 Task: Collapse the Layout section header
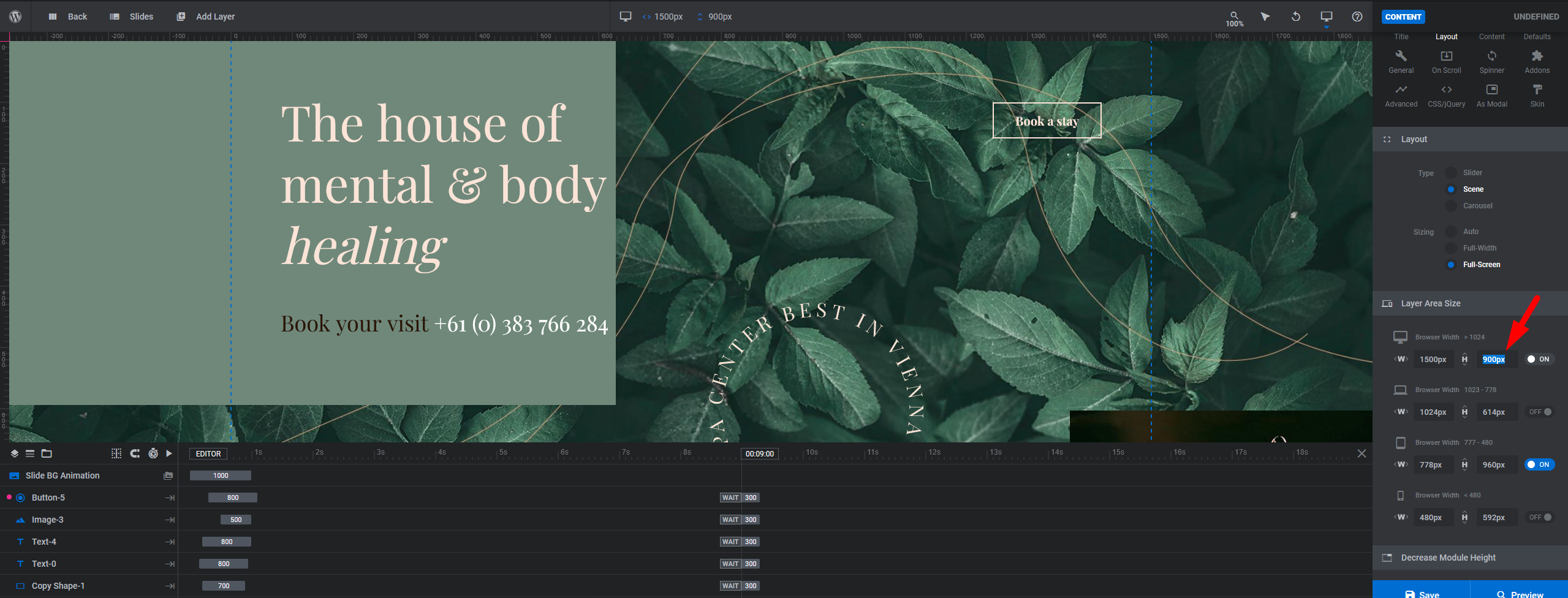pyautogui.click(x=1470, y=139)
